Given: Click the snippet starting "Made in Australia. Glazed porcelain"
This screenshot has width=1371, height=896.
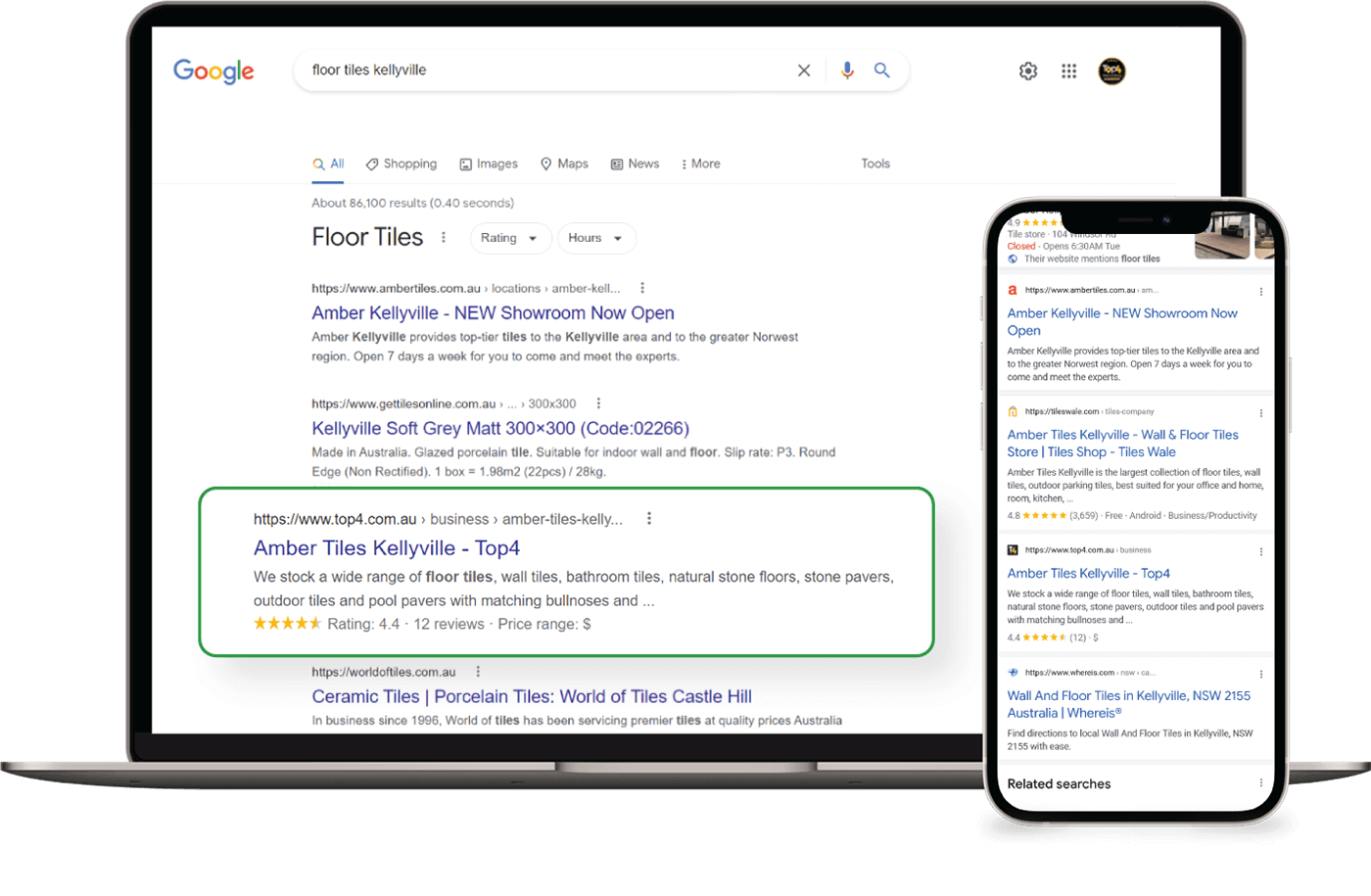Looking at the screenshot, I should point(573,462).
